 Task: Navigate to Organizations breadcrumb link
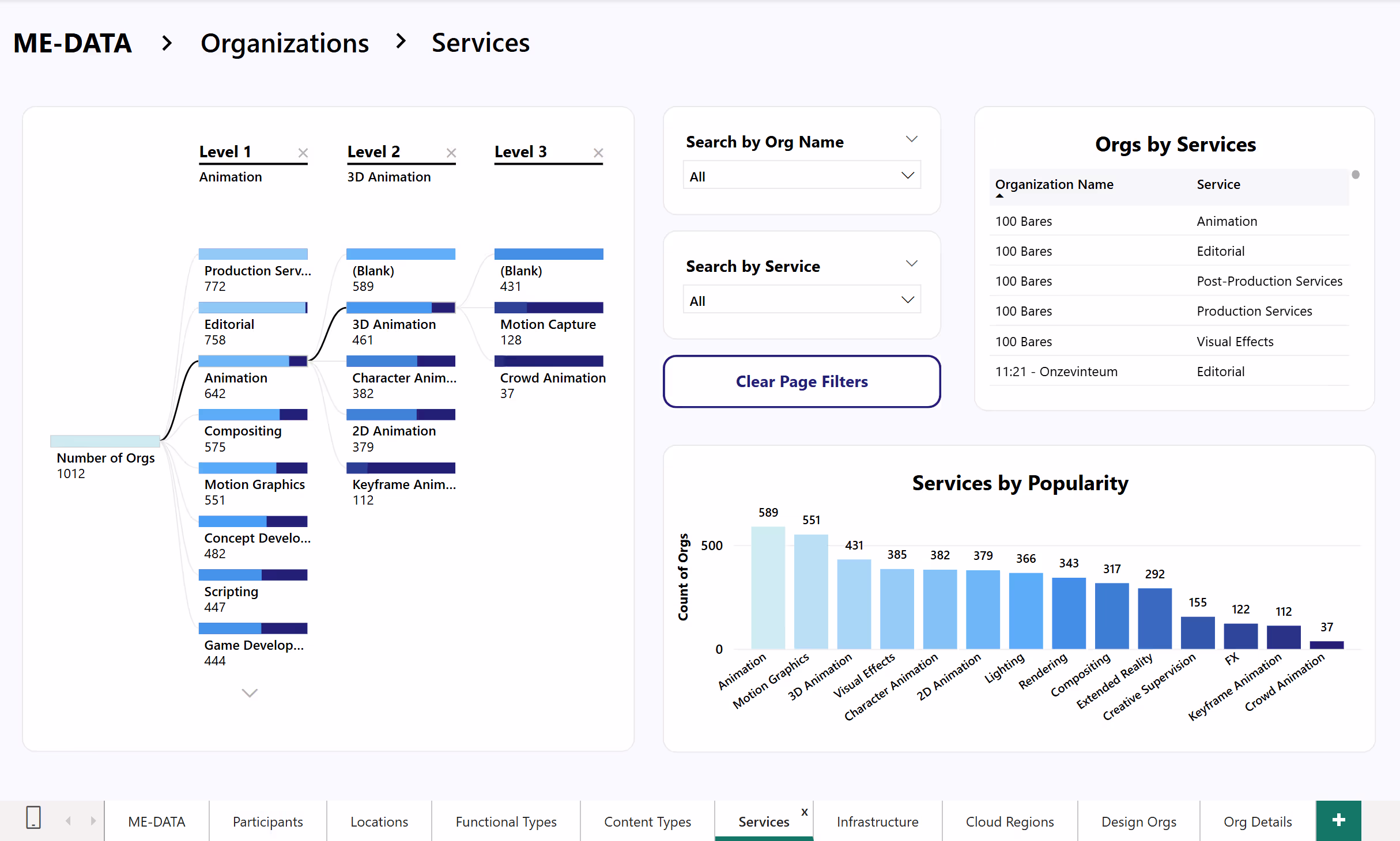click(284, 43)
